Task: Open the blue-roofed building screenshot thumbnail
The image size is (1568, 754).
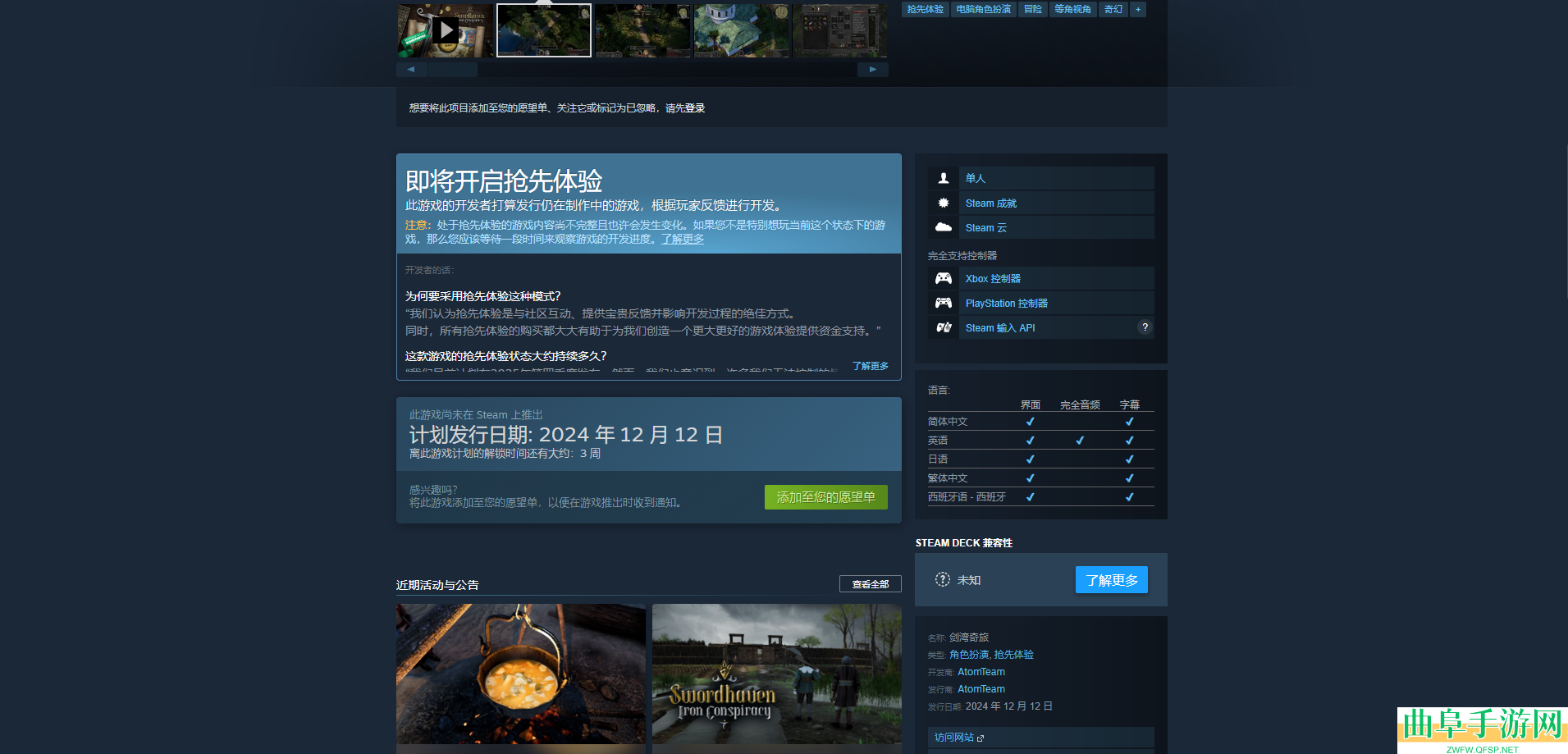Action: click(x=742, y=30)
